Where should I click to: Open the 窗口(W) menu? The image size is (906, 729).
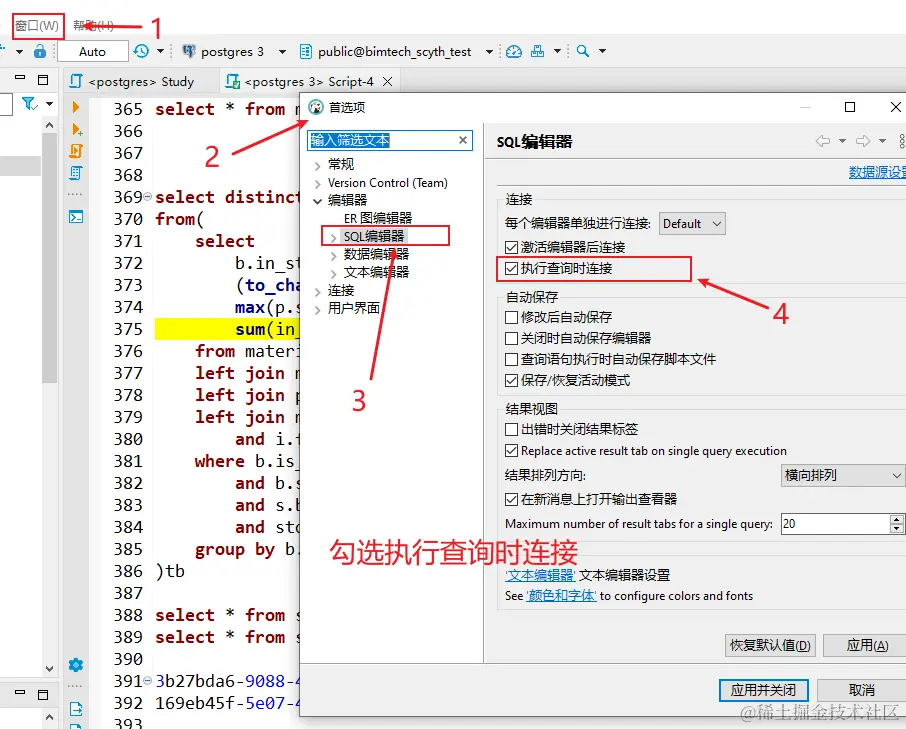click(37, 26)
